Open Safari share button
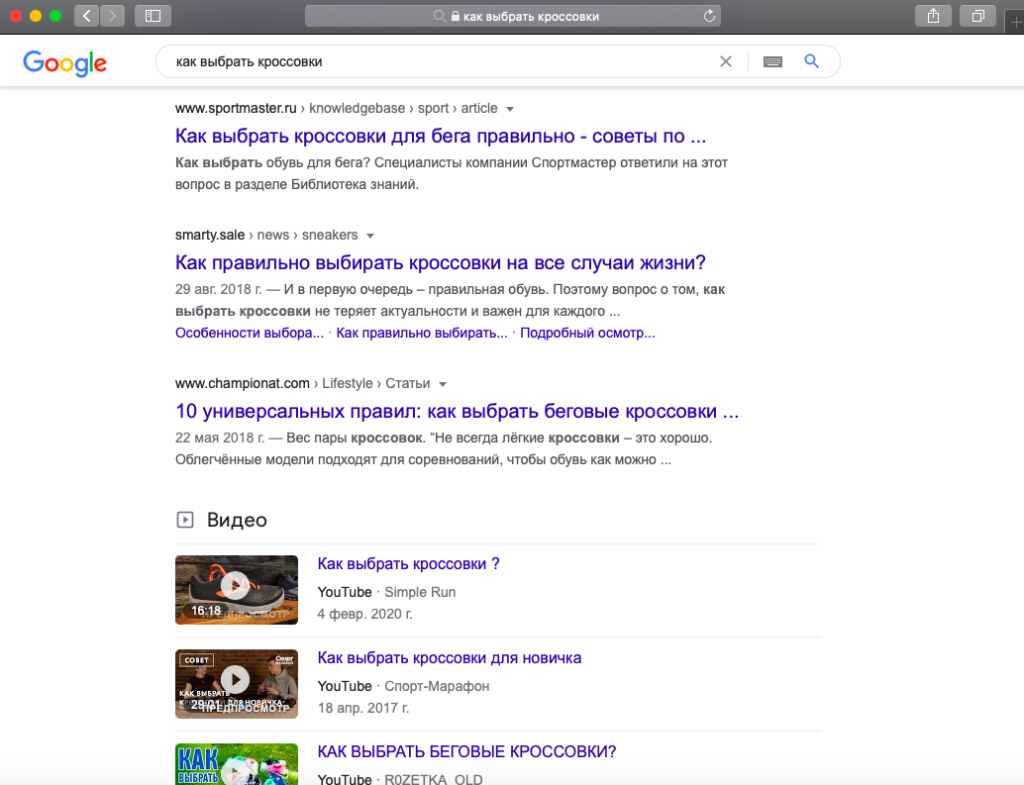The width and height of the screenshot is (1024, 785). pyautogui.click(x=933, y=16)
